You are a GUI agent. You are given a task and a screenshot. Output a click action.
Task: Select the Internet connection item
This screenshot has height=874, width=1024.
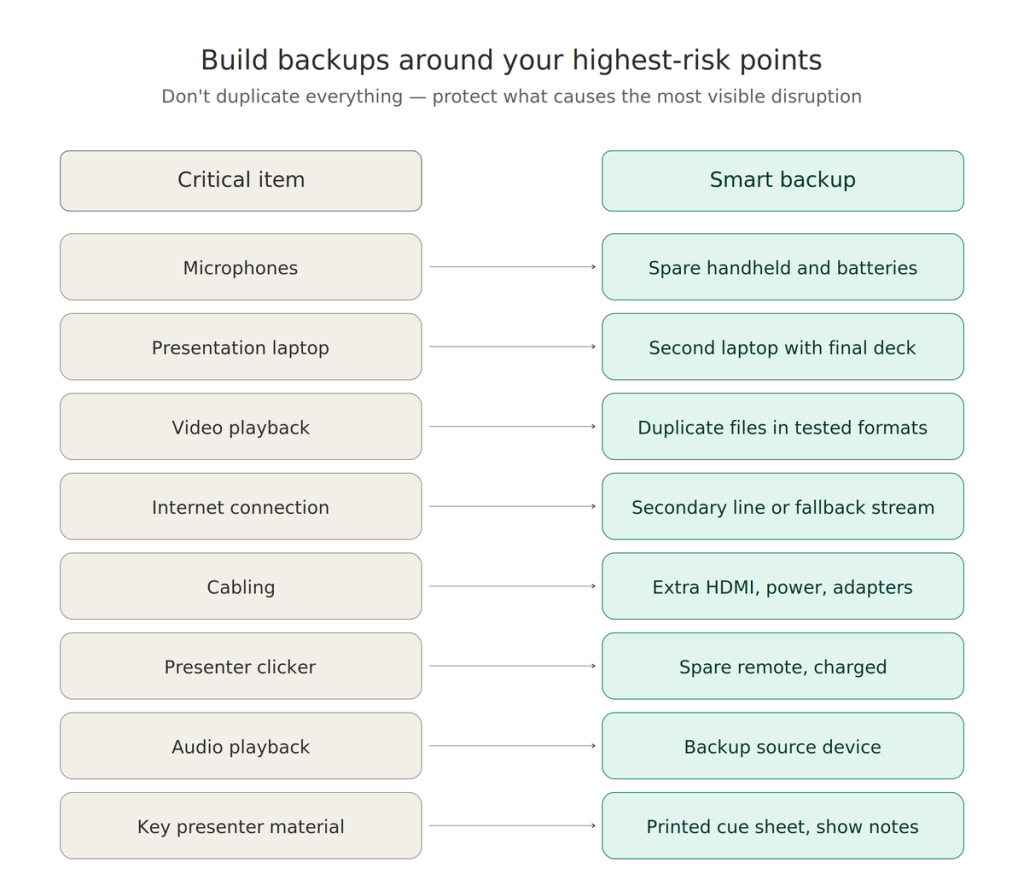click(240, 507)
